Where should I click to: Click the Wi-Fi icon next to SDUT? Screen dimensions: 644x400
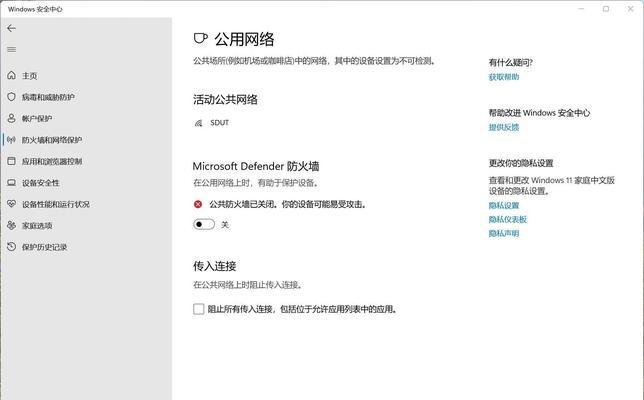[x=198, y=123]
